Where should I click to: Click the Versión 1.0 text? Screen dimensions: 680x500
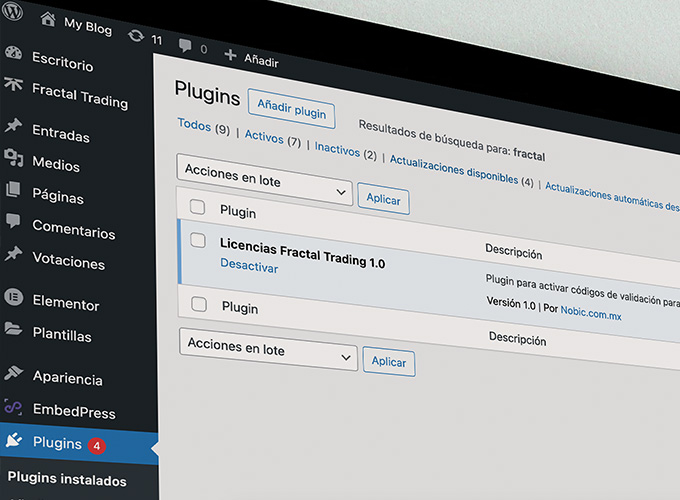pos(511,304)
